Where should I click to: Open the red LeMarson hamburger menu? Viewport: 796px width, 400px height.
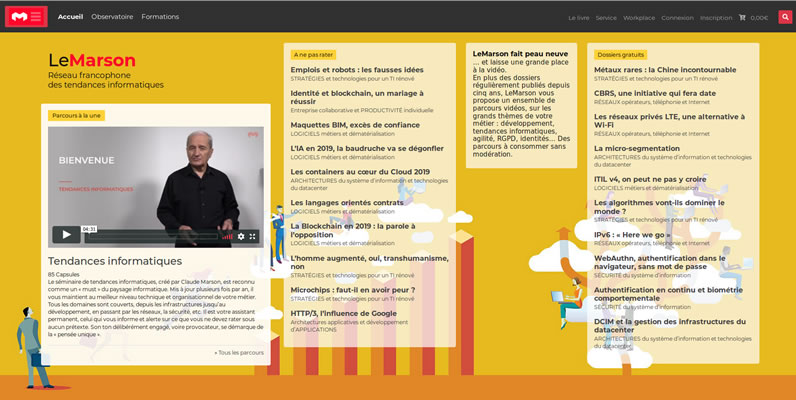(26, 17)
